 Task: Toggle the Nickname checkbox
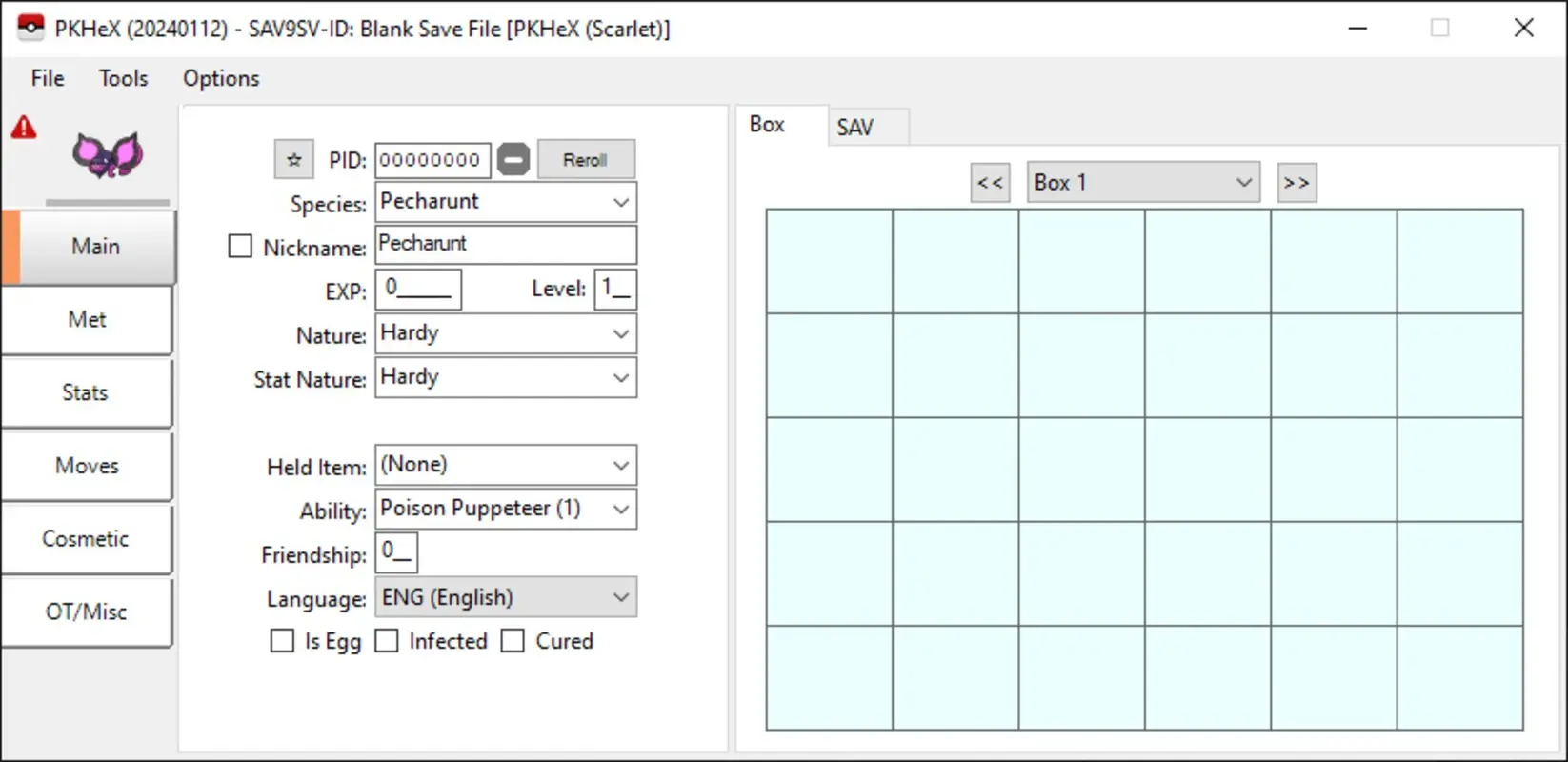pyautogui.click(x=240, y=247)
